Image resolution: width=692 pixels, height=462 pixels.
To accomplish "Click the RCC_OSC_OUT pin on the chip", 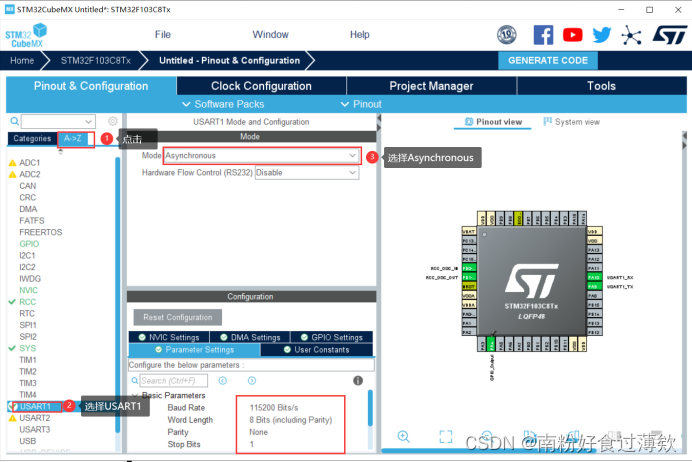I will pyautogui.click(x=469, y=277).
